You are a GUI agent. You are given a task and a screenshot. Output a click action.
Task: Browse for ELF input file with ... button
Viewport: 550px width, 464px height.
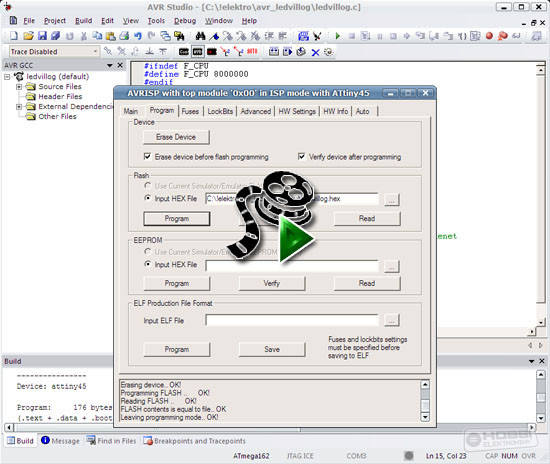point(392,320)
